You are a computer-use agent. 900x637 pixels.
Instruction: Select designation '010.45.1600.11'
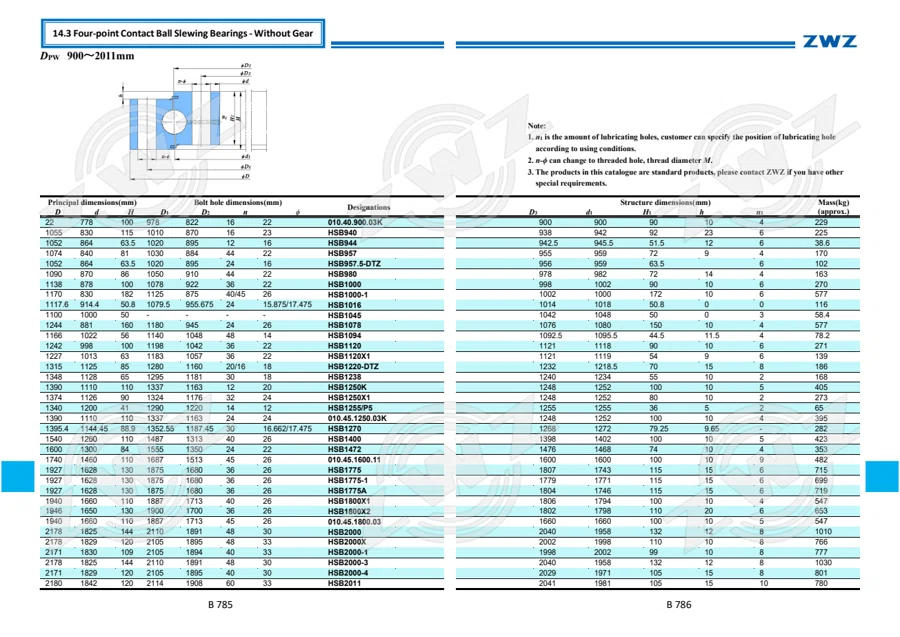354,460
